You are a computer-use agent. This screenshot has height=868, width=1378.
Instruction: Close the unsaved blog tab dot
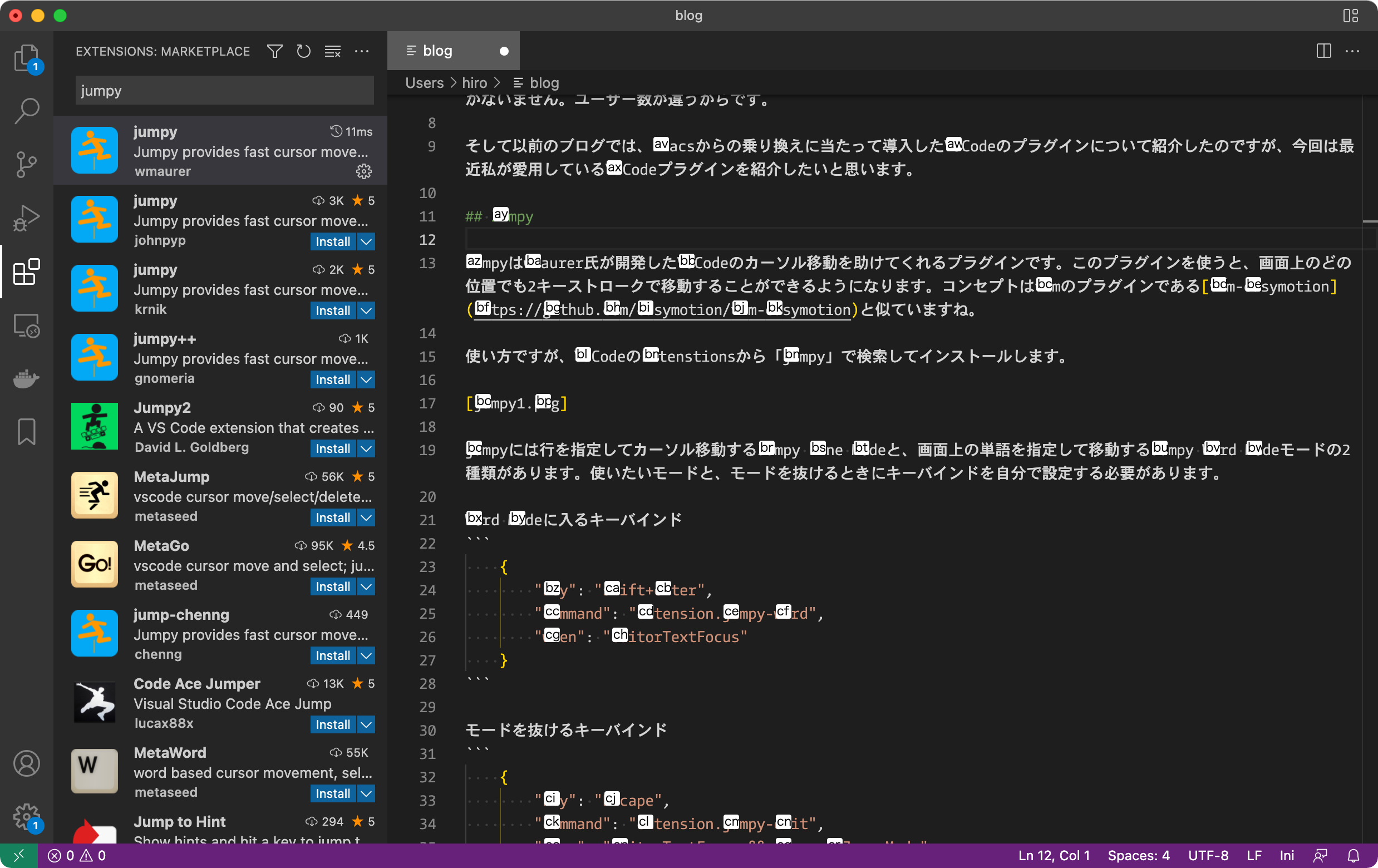(504, 51)
